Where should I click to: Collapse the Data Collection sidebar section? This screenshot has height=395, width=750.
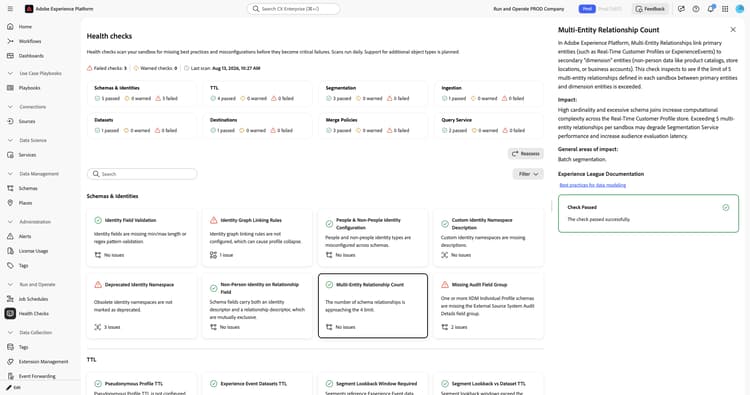tap(11, 332)
